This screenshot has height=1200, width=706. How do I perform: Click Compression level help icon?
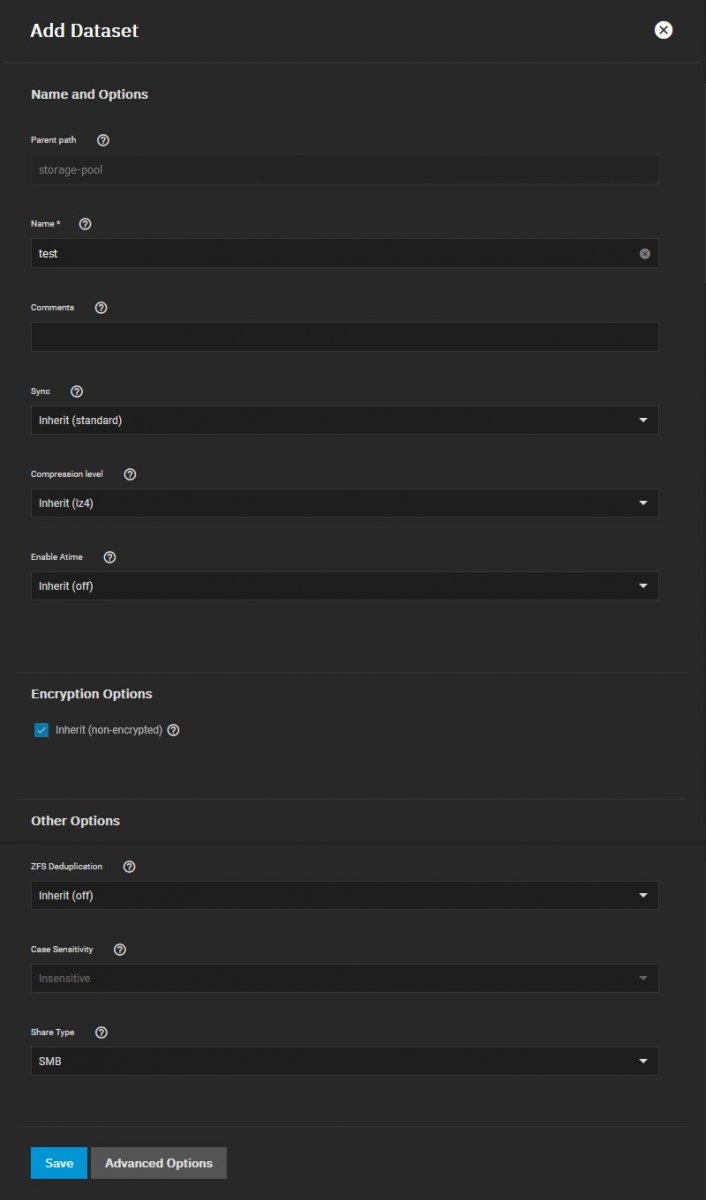(129, 474)
